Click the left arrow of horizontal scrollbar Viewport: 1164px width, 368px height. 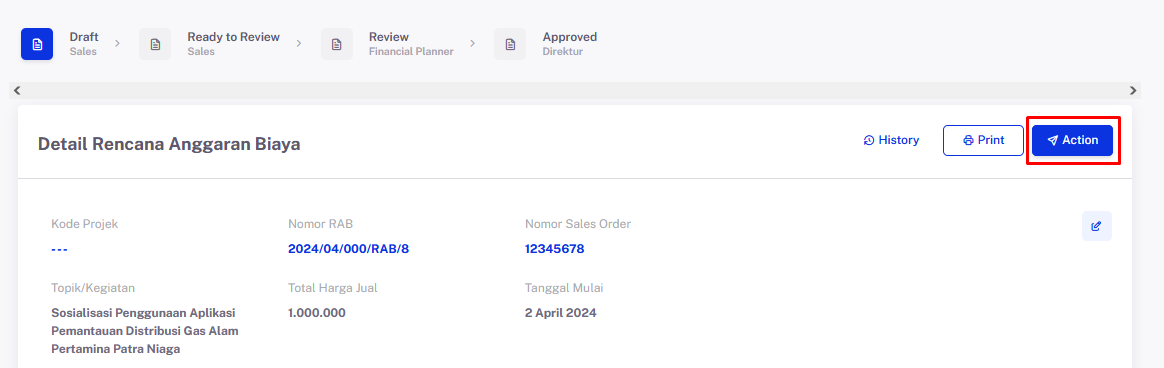(x=16, y=90)
